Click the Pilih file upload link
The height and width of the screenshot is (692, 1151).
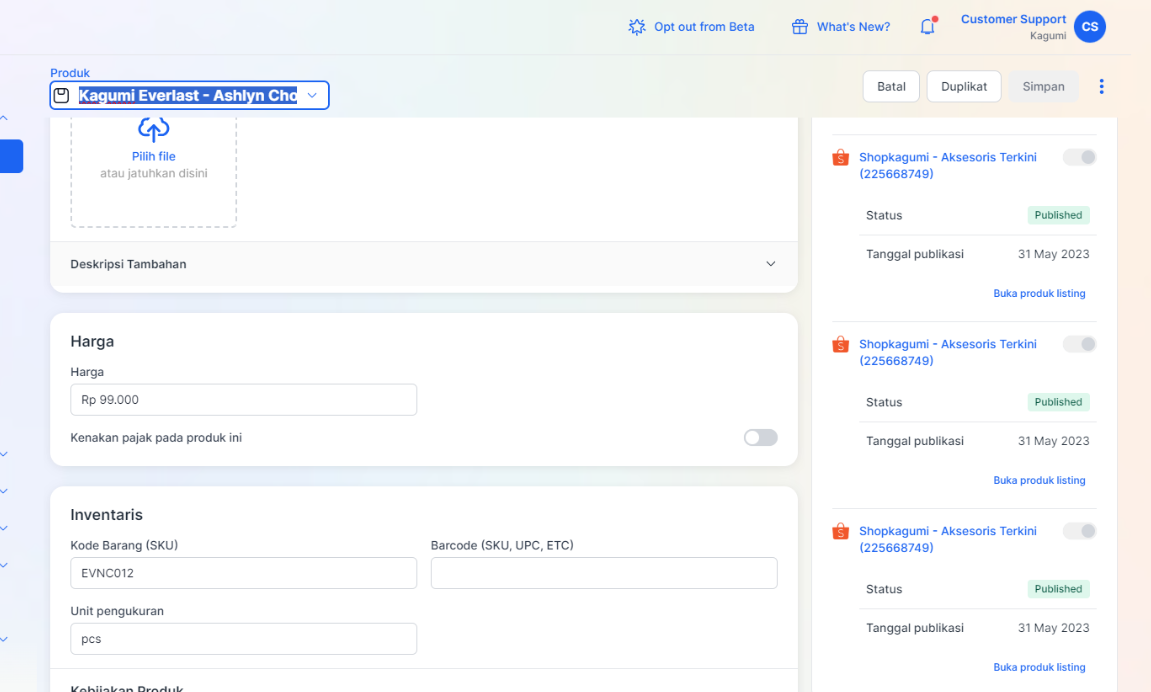[x=153, y=156]
